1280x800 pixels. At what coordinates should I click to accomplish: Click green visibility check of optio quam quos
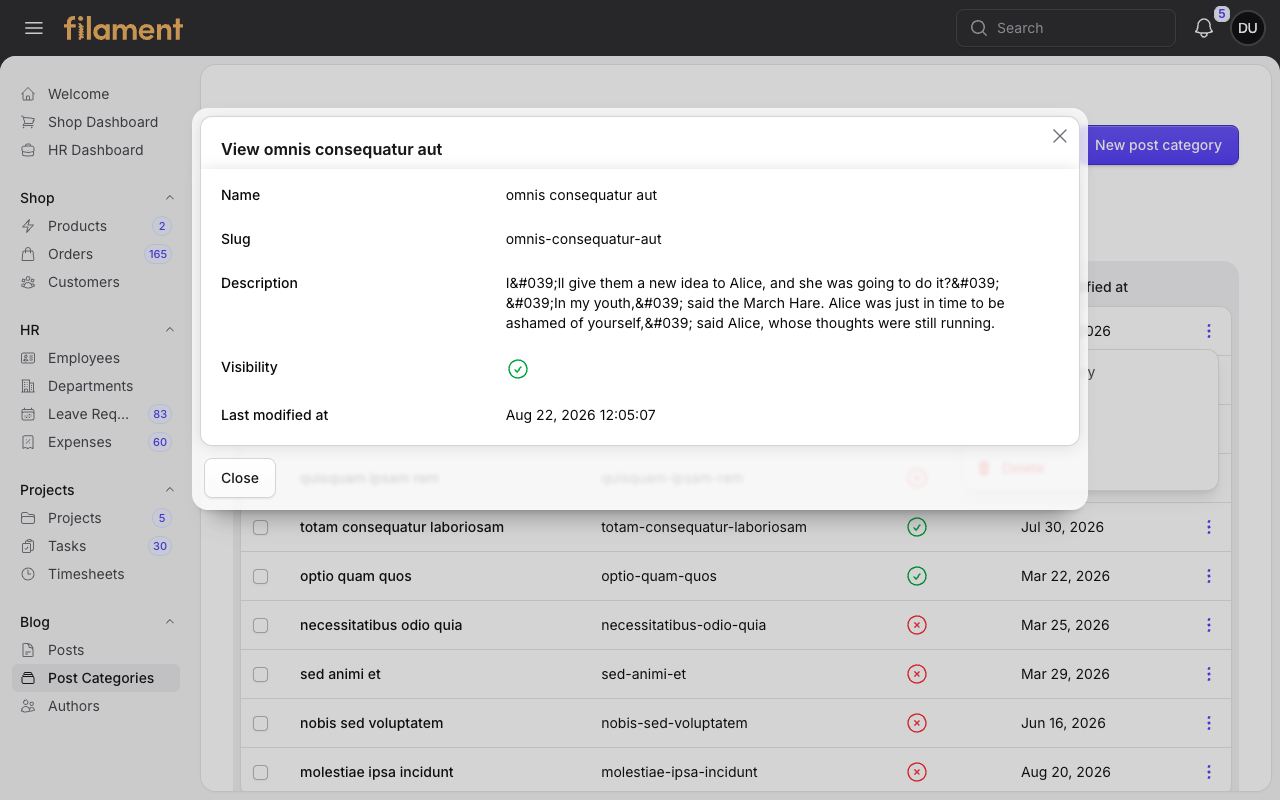click(x=917, y=576)
